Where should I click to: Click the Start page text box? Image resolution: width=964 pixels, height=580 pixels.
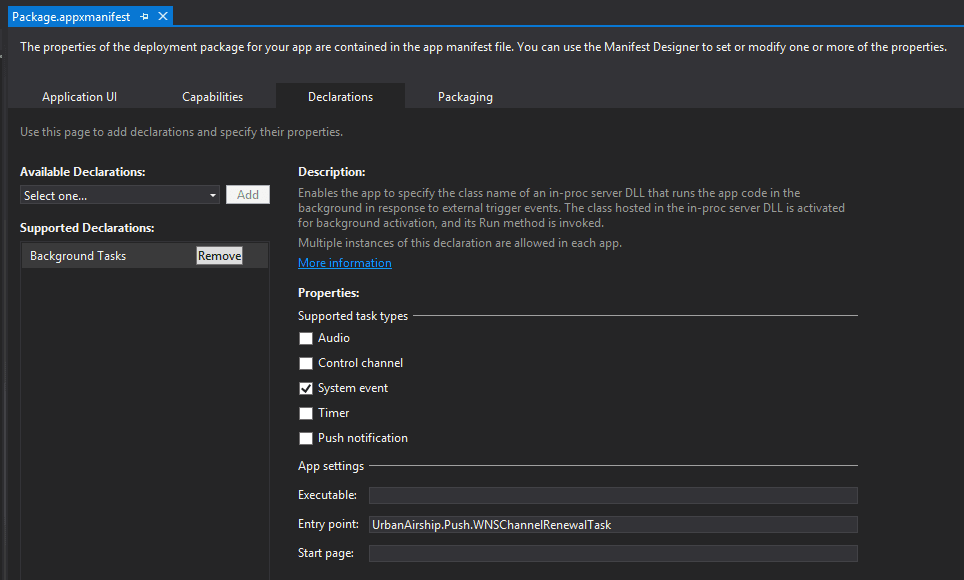[613, 553]
